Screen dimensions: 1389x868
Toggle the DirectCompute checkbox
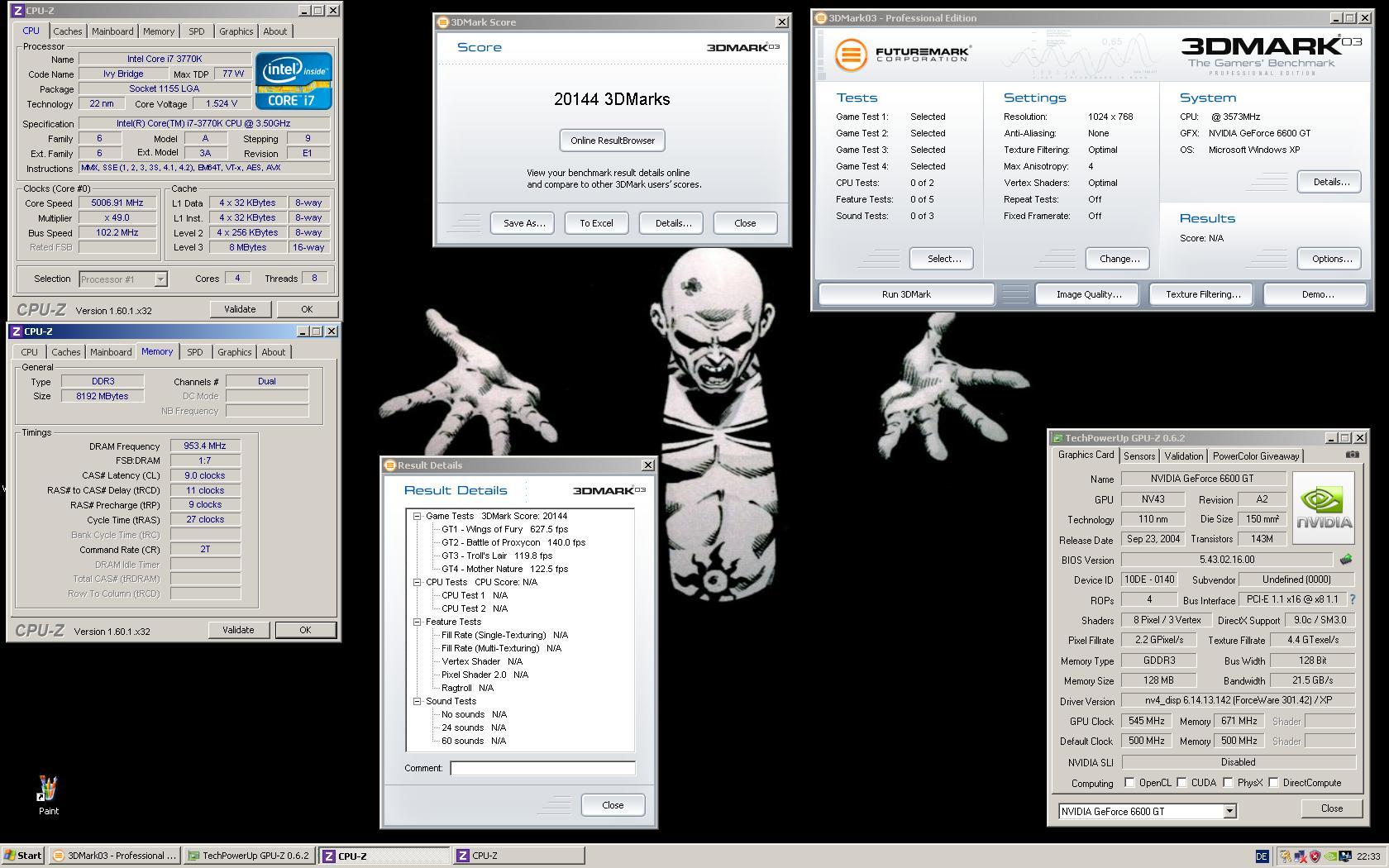tap(1274, 783)
